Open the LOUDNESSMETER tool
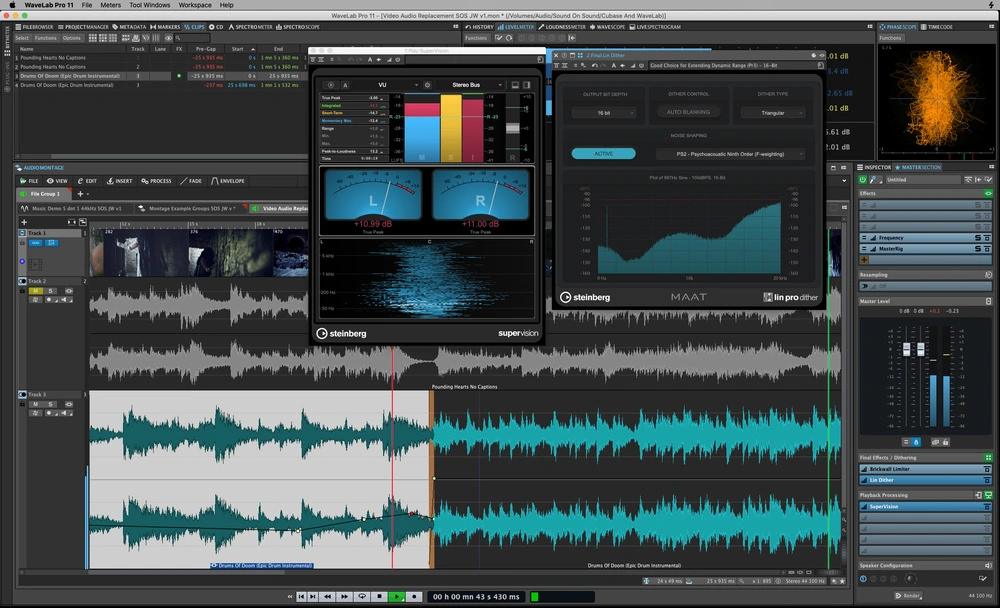The image size is (1000, 608). point(564,27)
